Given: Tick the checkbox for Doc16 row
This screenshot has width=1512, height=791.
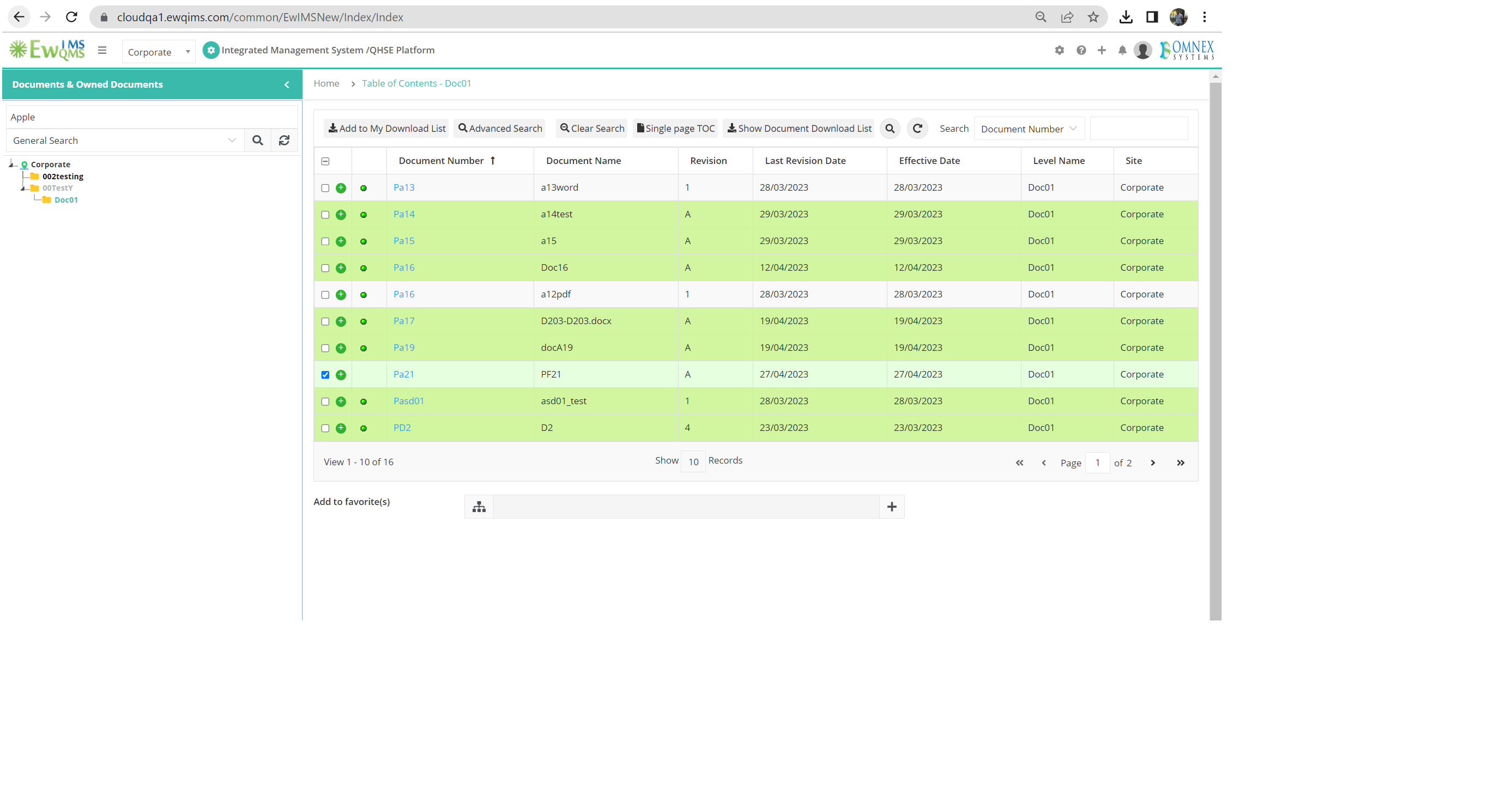Looking at the screenshot, I should [x=325, y=269].
